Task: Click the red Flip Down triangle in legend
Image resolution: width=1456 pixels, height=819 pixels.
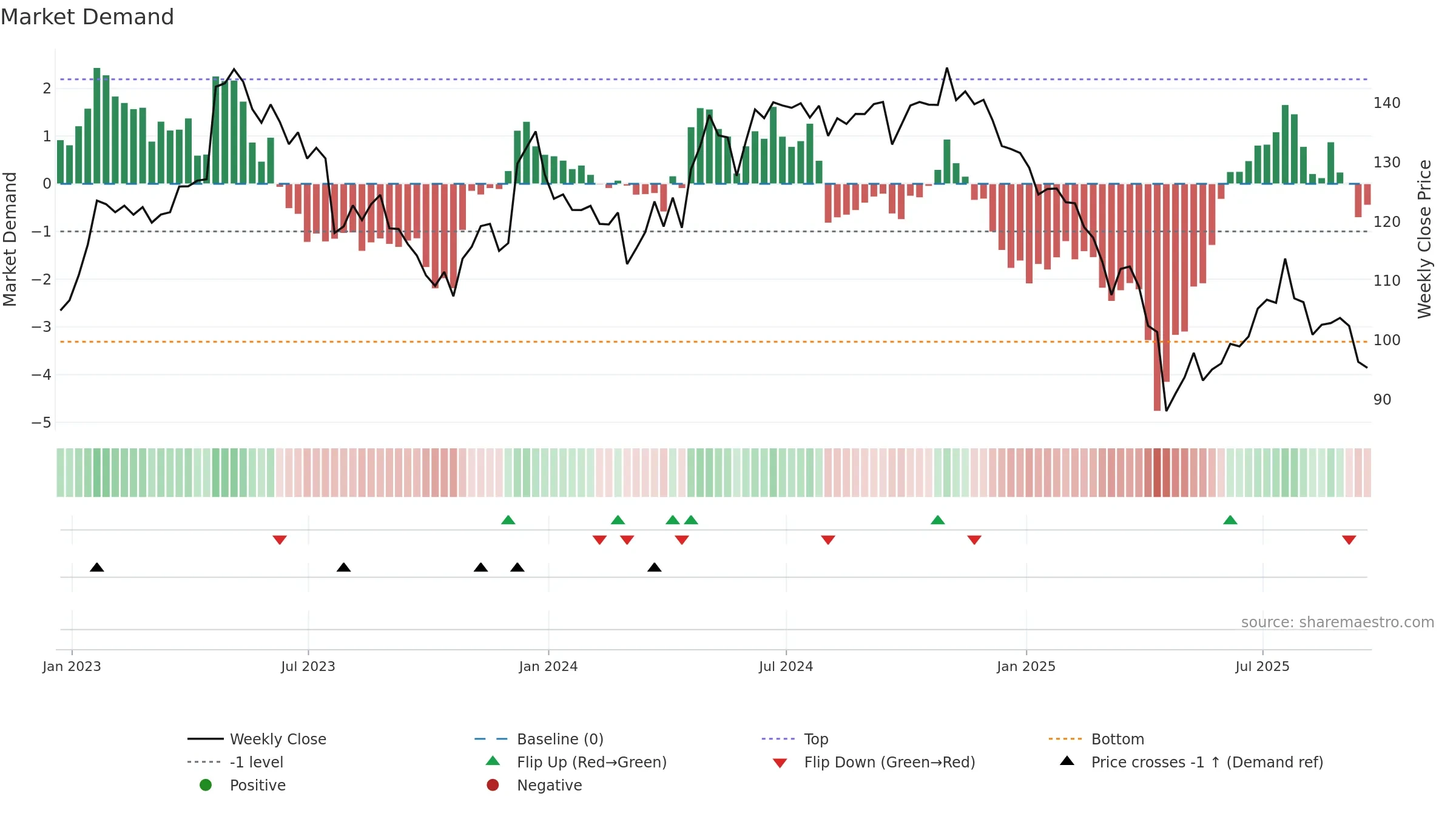Action: tap(780, 763)
